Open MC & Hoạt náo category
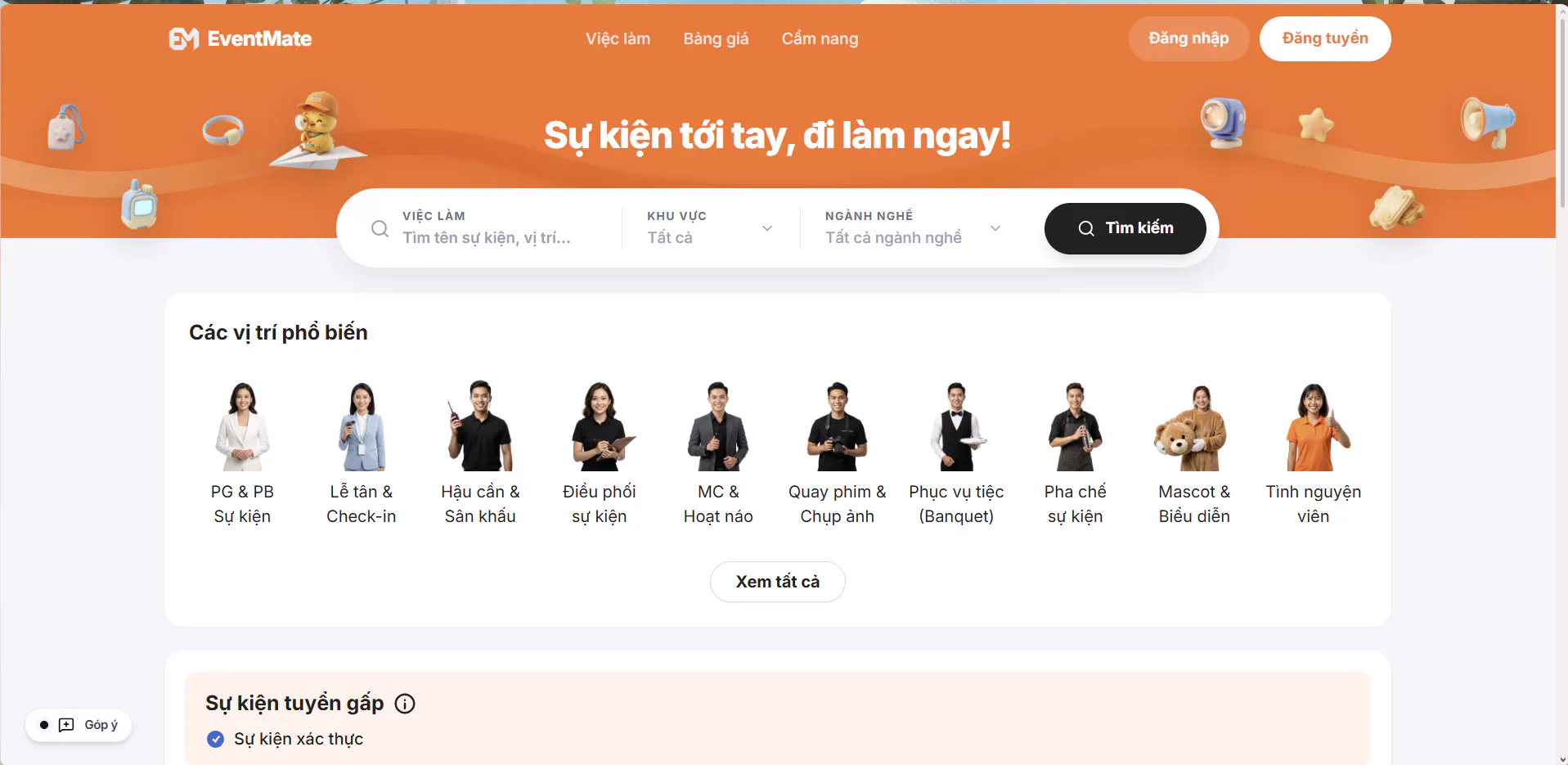The image size is (1568, 765). point(718,454)
